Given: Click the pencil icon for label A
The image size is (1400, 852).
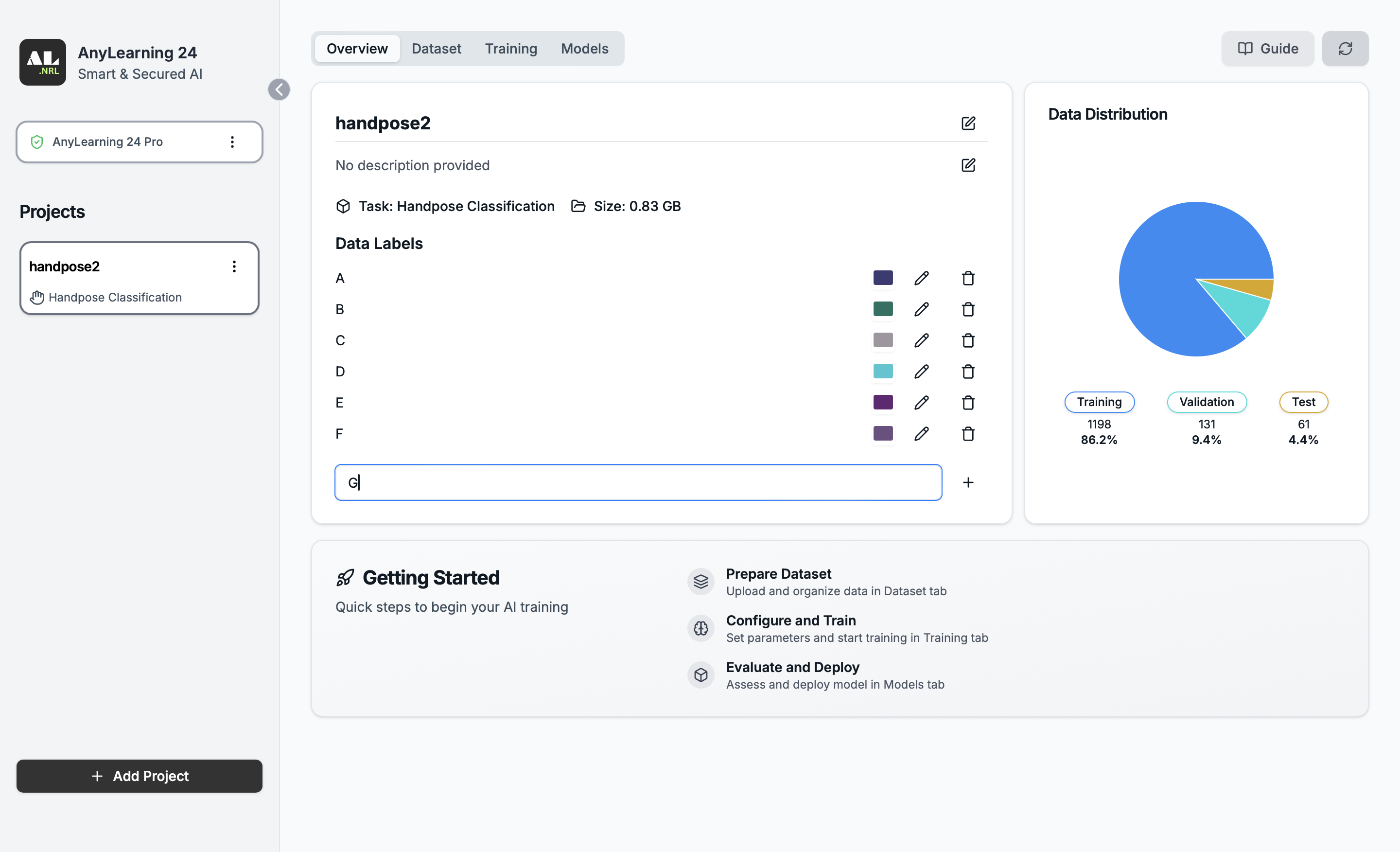Looking at the screenshot, I should [921, 278].
